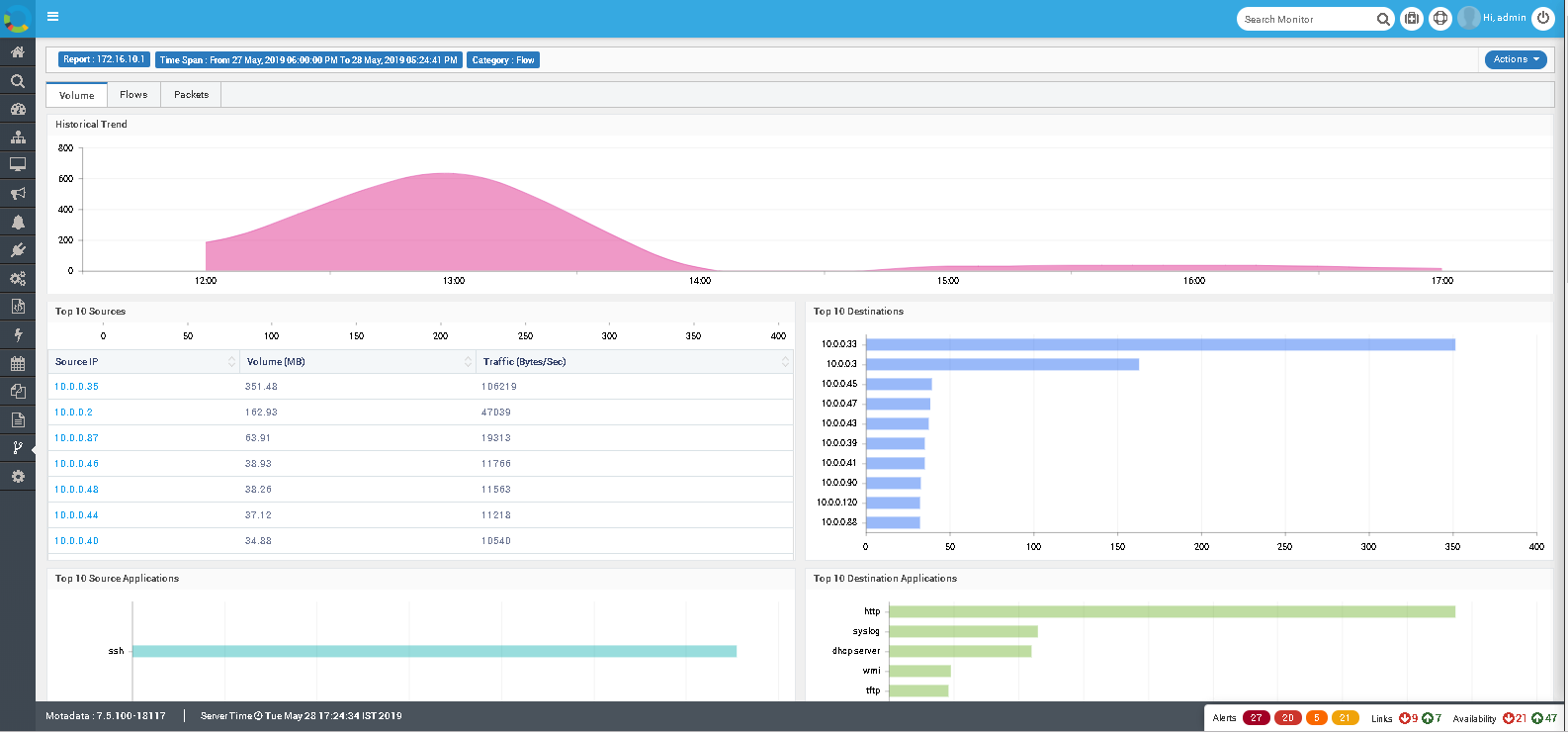Open the multiple-gears icon in sidebar
The width and height of the screenshot is (1568, 735).
[18, 279]
